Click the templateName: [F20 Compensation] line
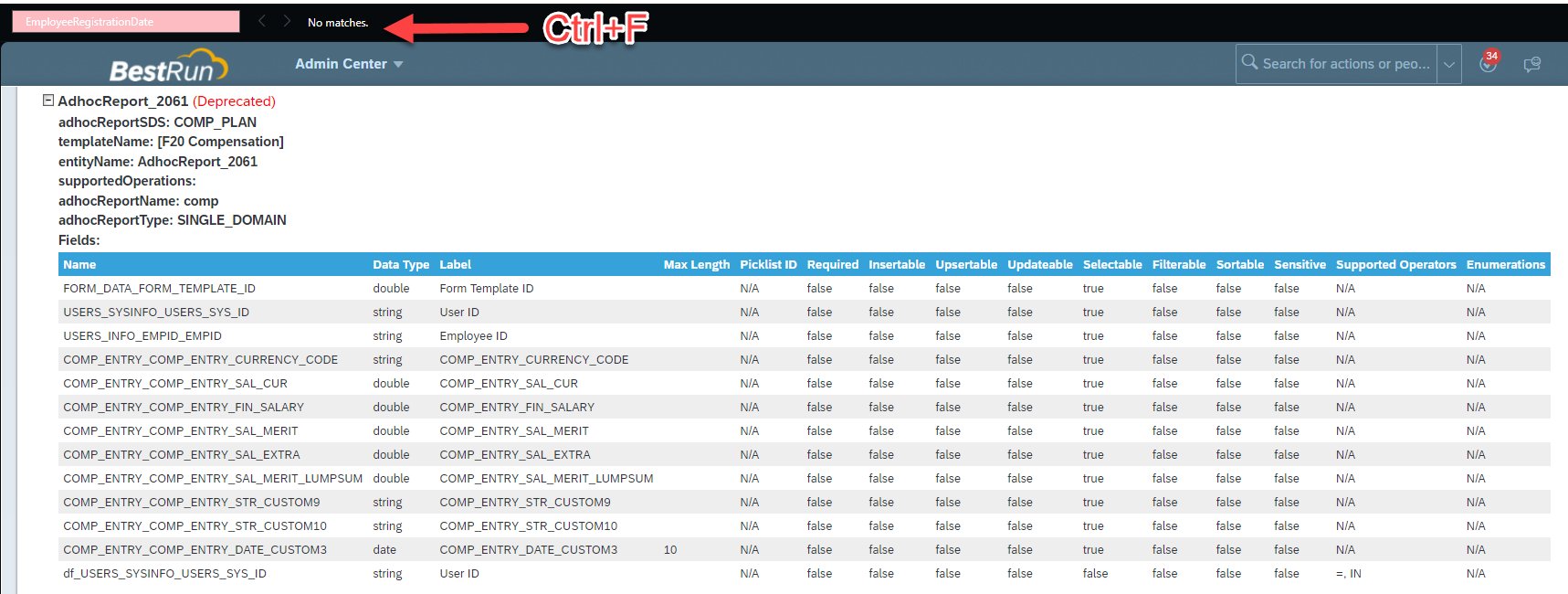 coord(171,141)
